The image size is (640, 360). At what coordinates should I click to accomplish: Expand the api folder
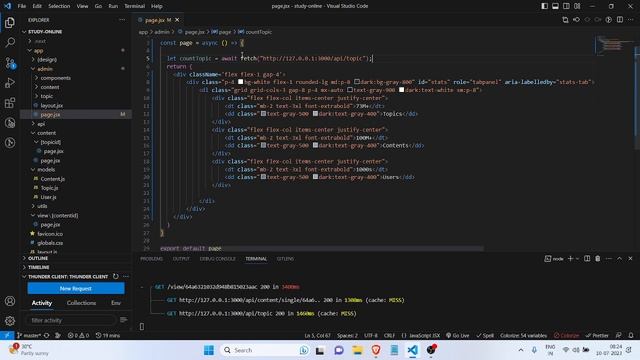(41, 124)
